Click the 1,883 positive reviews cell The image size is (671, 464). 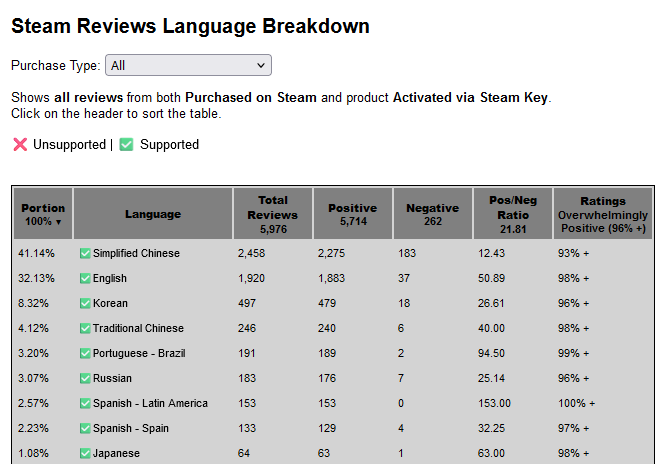(x=331, y=278)
